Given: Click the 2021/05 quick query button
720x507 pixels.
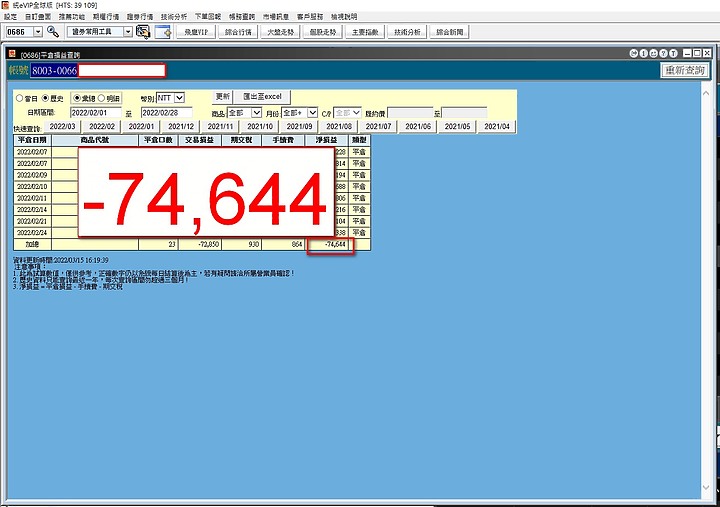Looking at the screenshot, I should [x=457, y=126].
